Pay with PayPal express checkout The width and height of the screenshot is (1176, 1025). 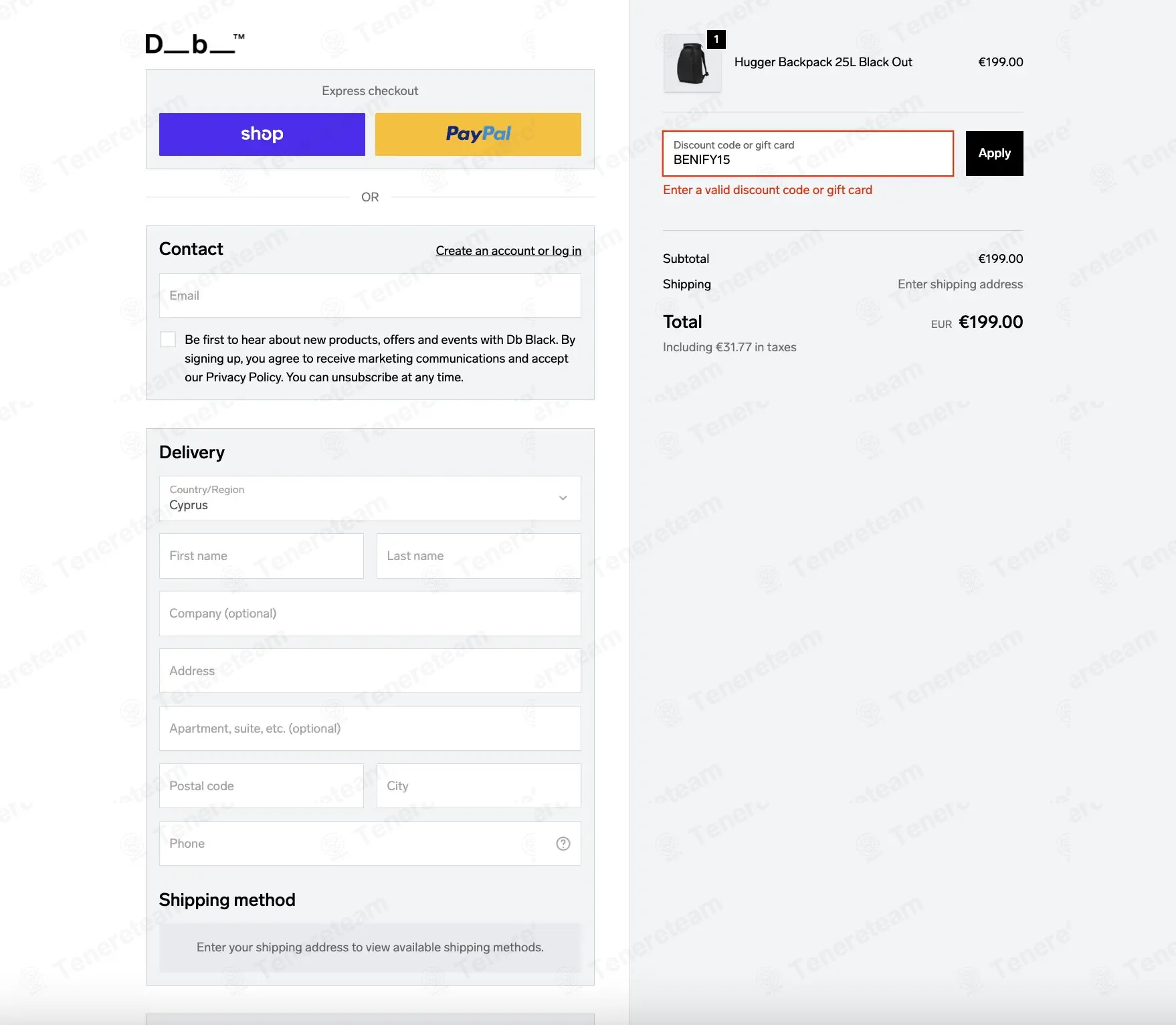pyautogui.click(x=478, y=134)
